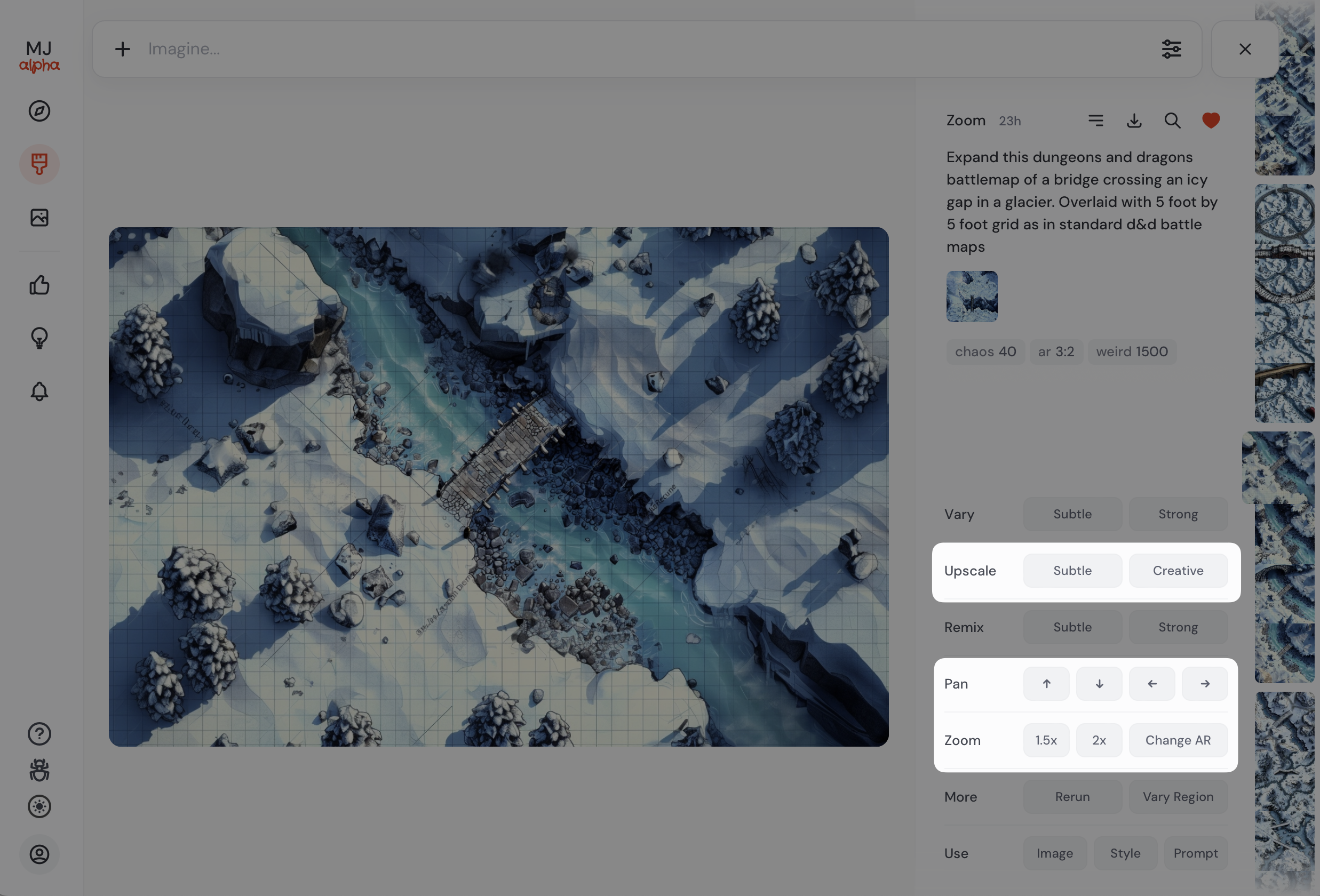Download the image with the download icon

click(1134, 121)
